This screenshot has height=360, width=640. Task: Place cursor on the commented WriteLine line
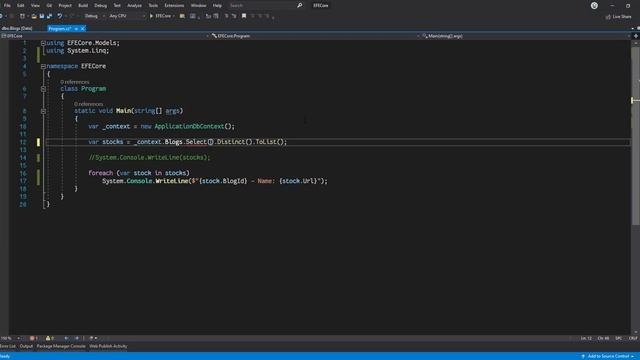(149, 158)
